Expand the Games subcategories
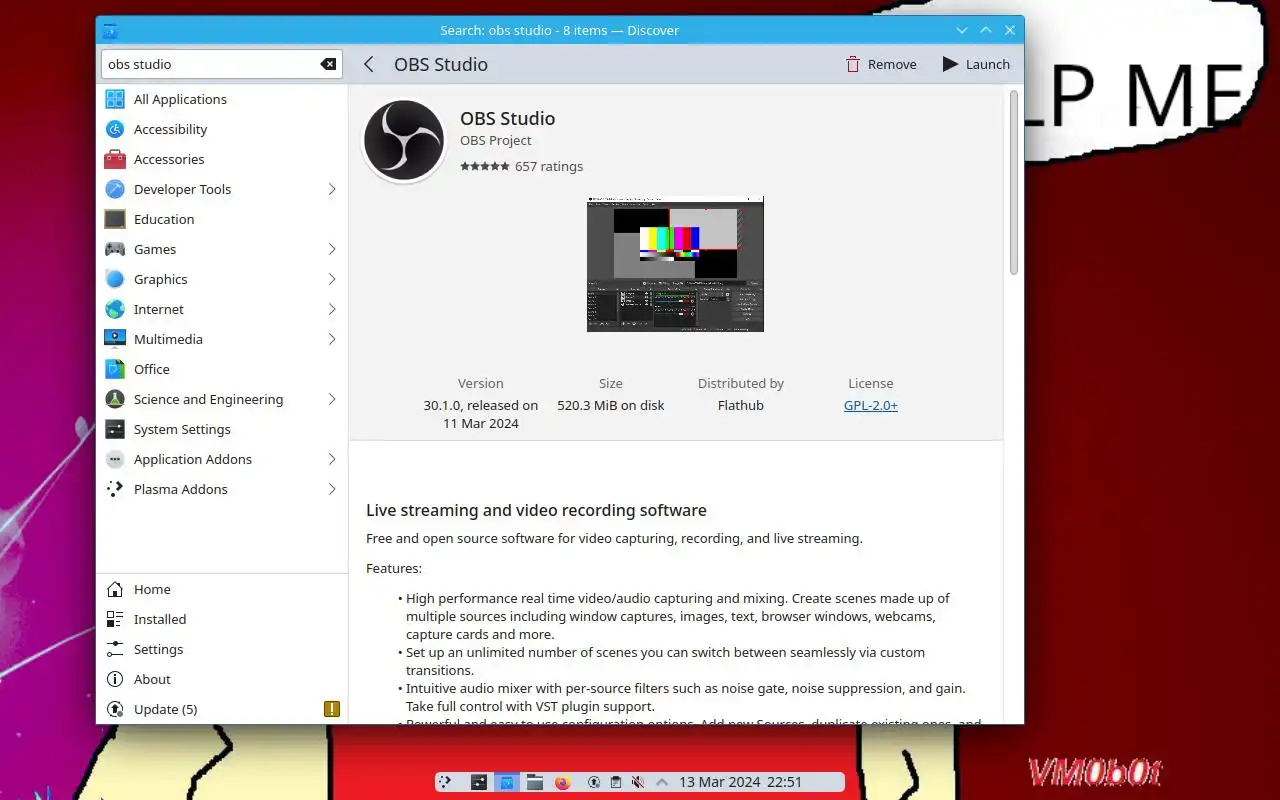 coord(332,249)
